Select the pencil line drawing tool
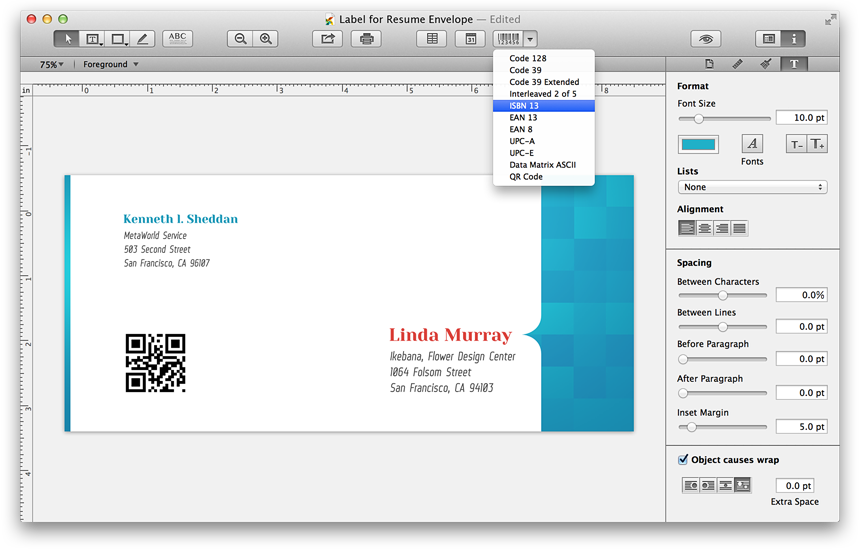The width and height of the screenshot is (860, 550). pos(142,39)
